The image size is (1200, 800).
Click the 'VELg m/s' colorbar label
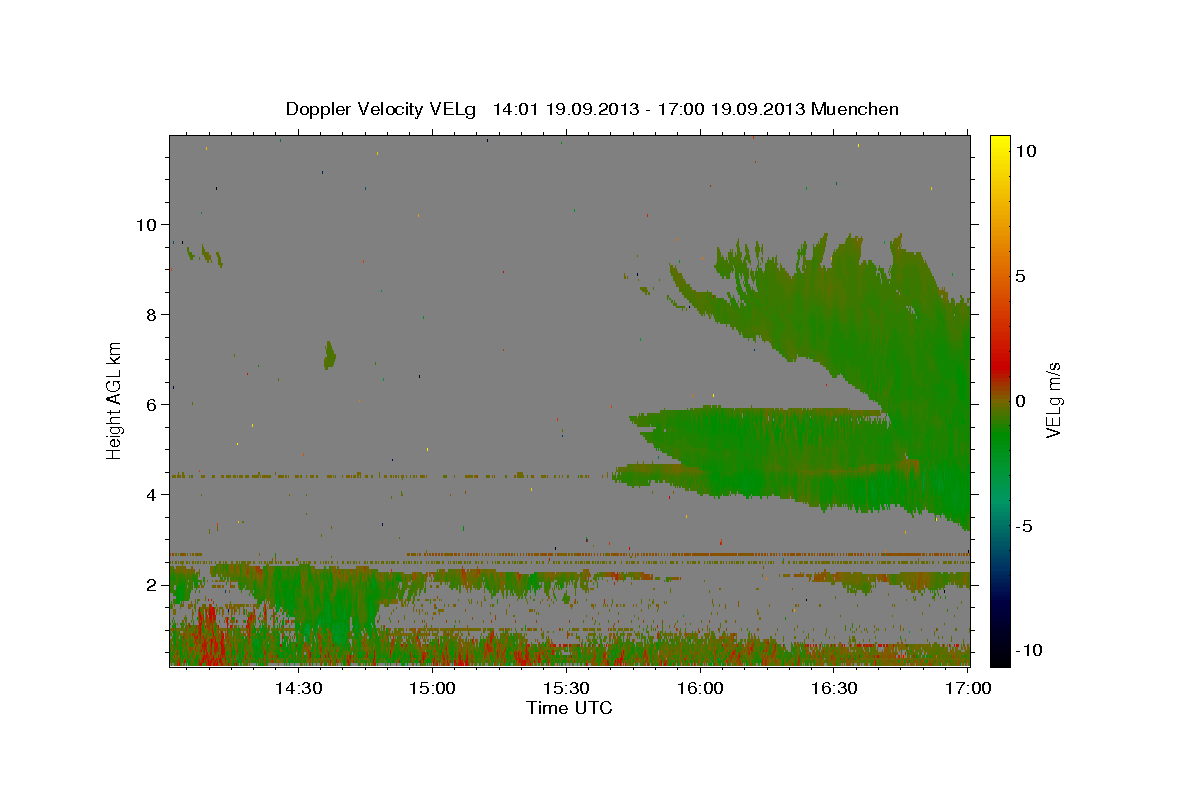click(x=1053, y=400)
